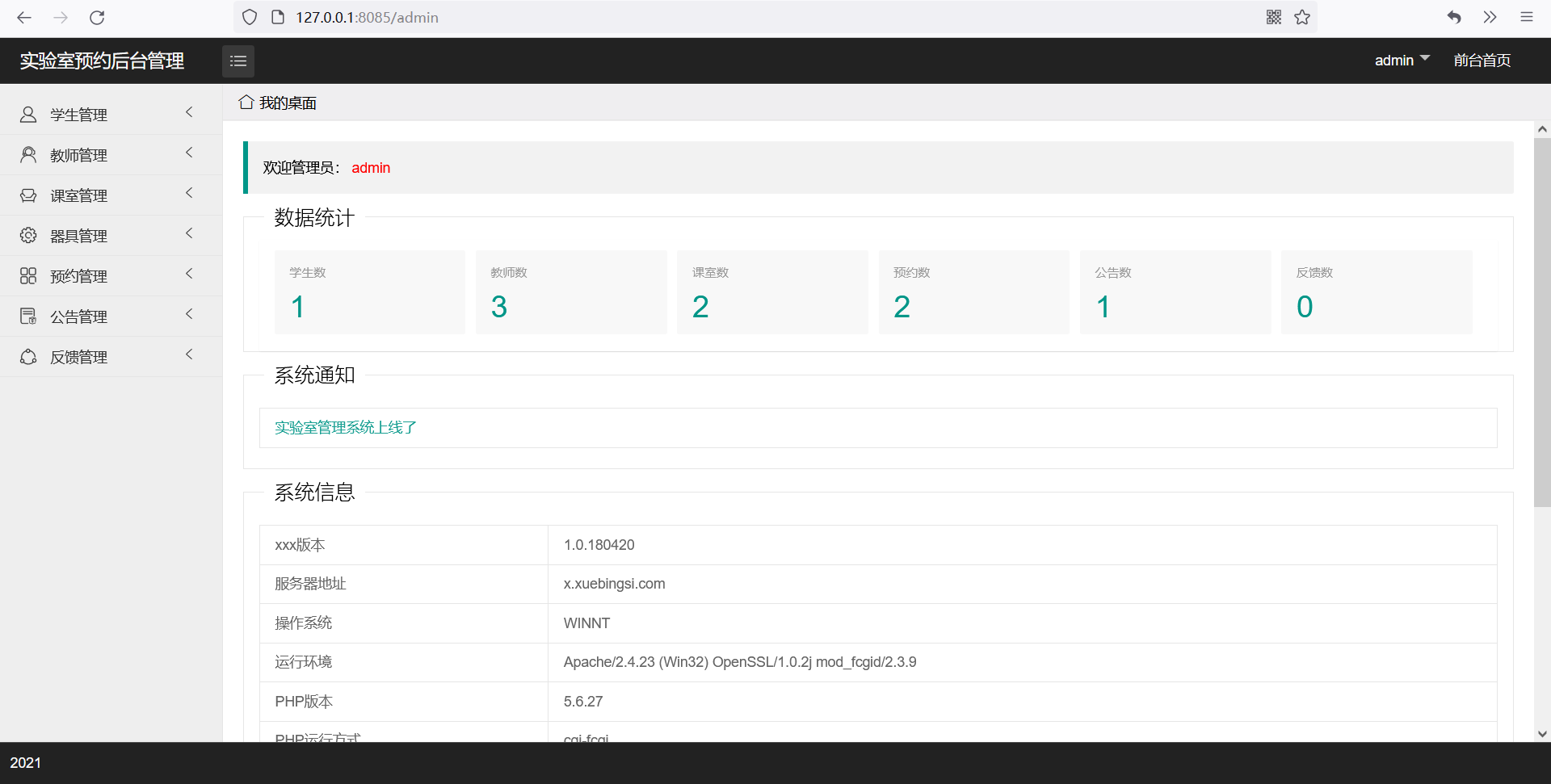Click the page info icon beside the URL
The image size is (1551, 784).
278,18
